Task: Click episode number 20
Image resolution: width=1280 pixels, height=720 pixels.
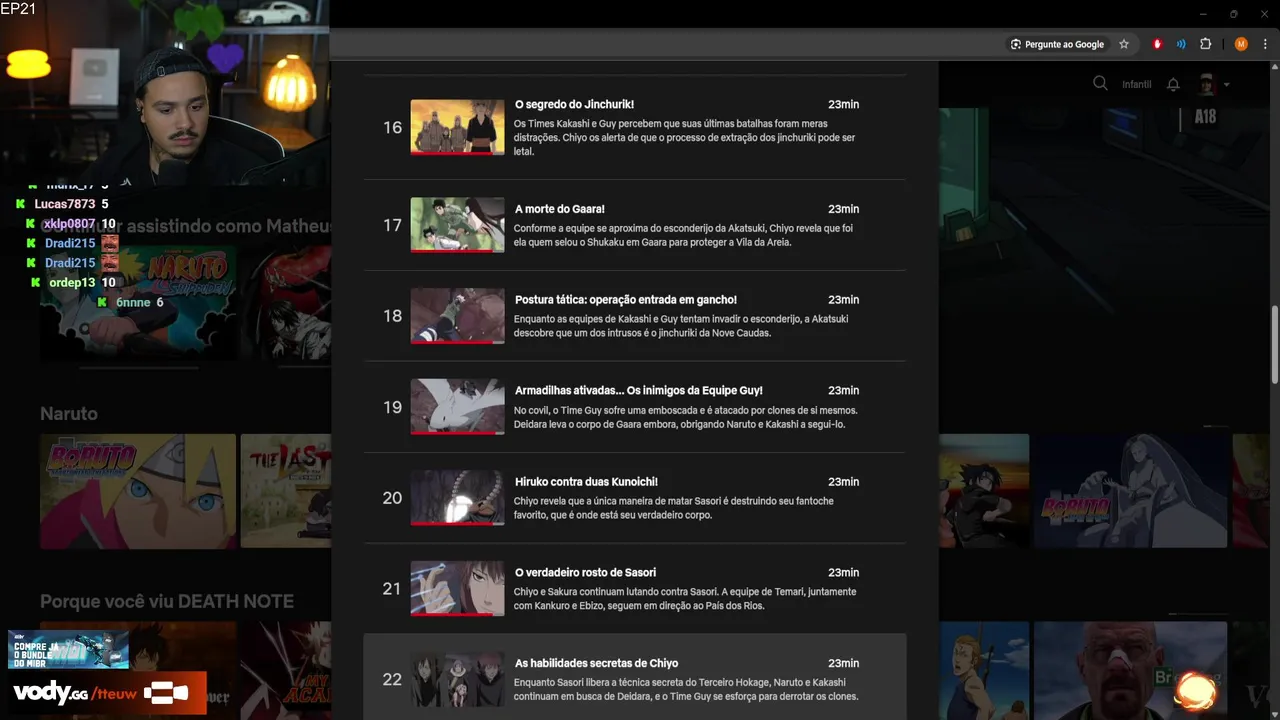Action: pyautogui.click(x=392, y=497)
